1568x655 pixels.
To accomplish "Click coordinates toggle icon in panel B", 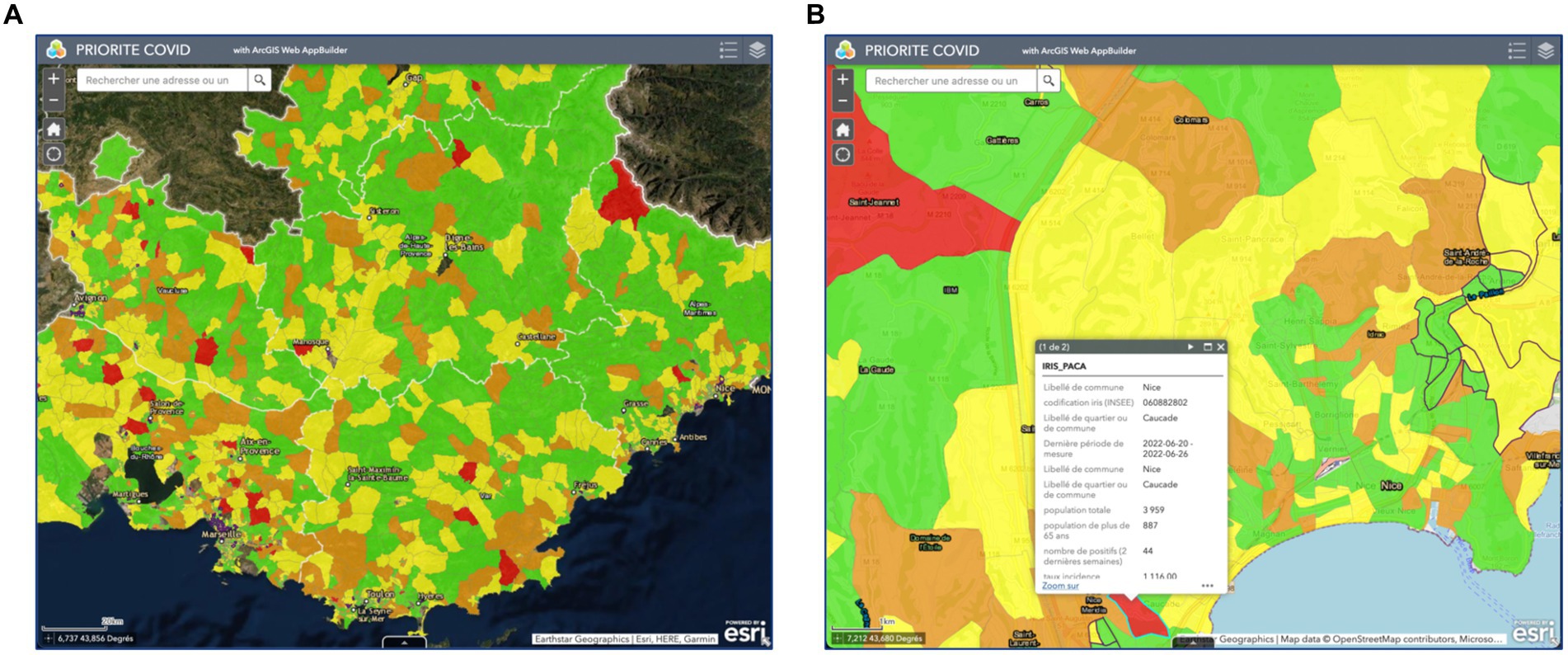I will click(x=838, y=639).
